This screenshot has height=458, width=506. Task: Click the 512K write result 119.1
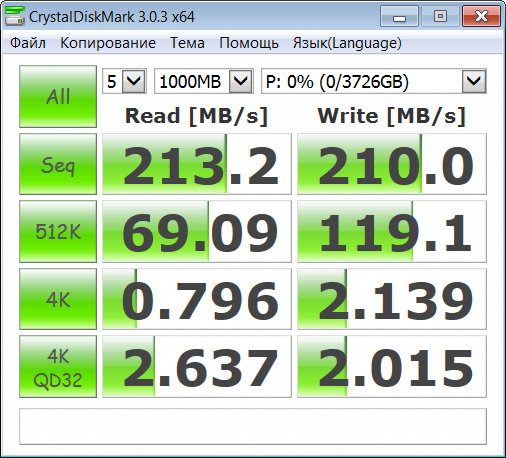[392, 231]
